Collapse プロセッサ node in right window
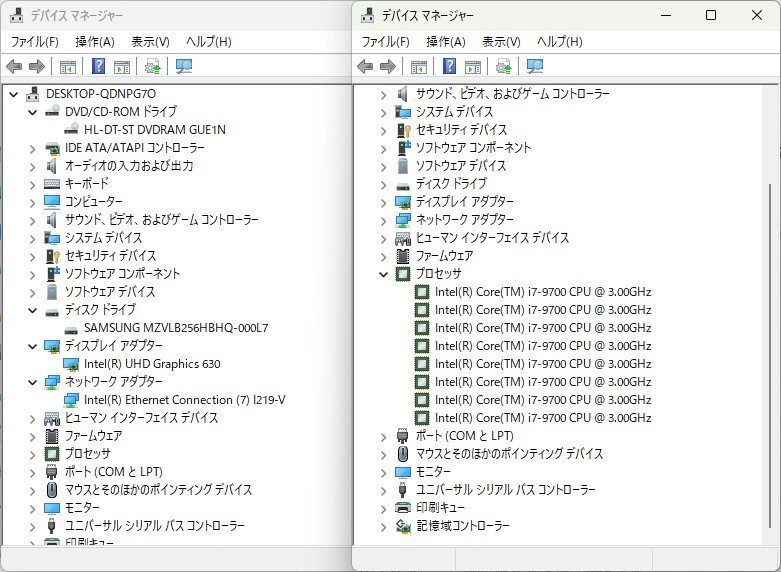 click(383, 274)
